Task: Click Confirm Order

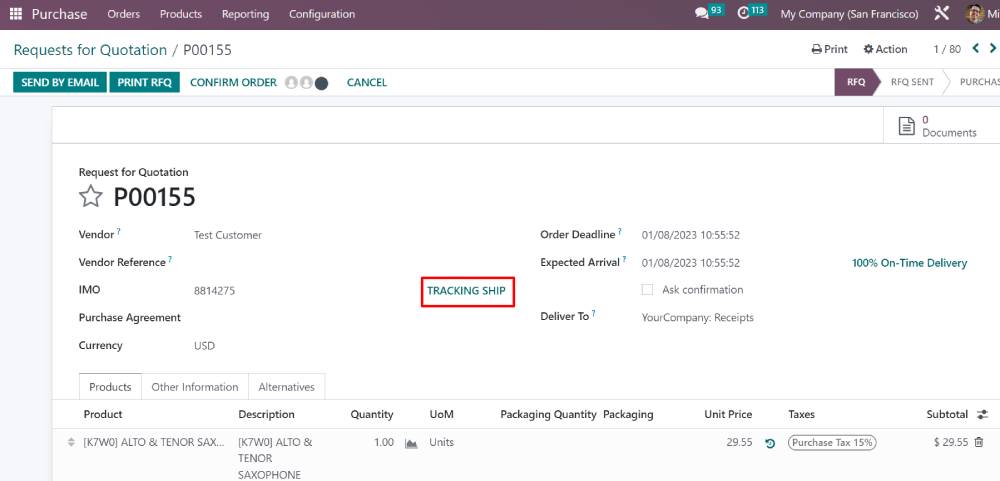Action: 233,82
